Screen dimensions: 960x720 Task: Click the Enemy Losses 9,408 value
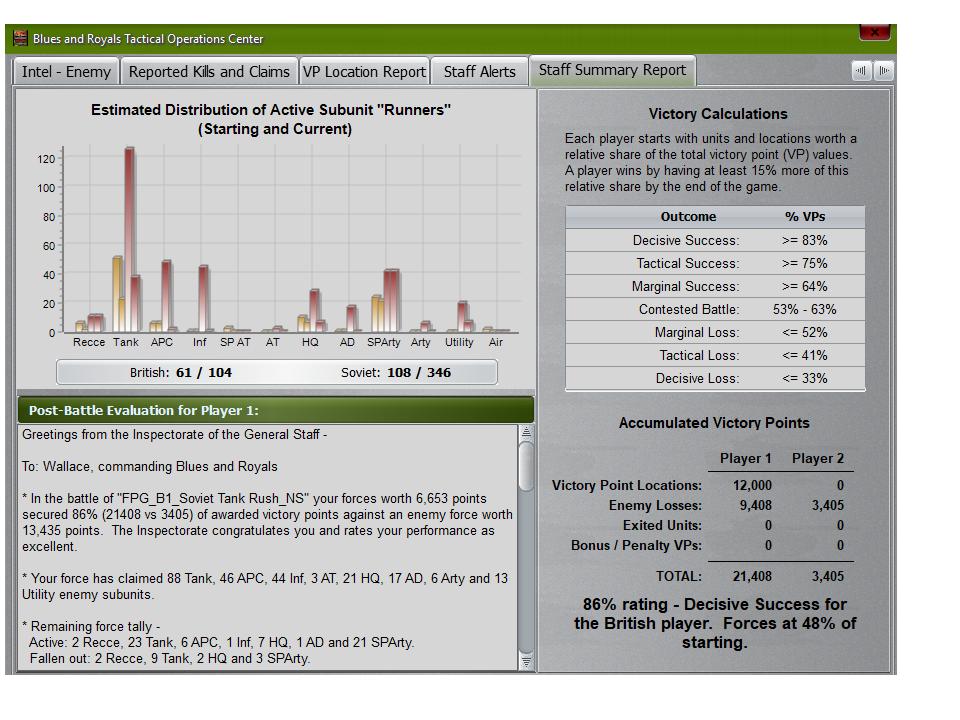[756, 506]
